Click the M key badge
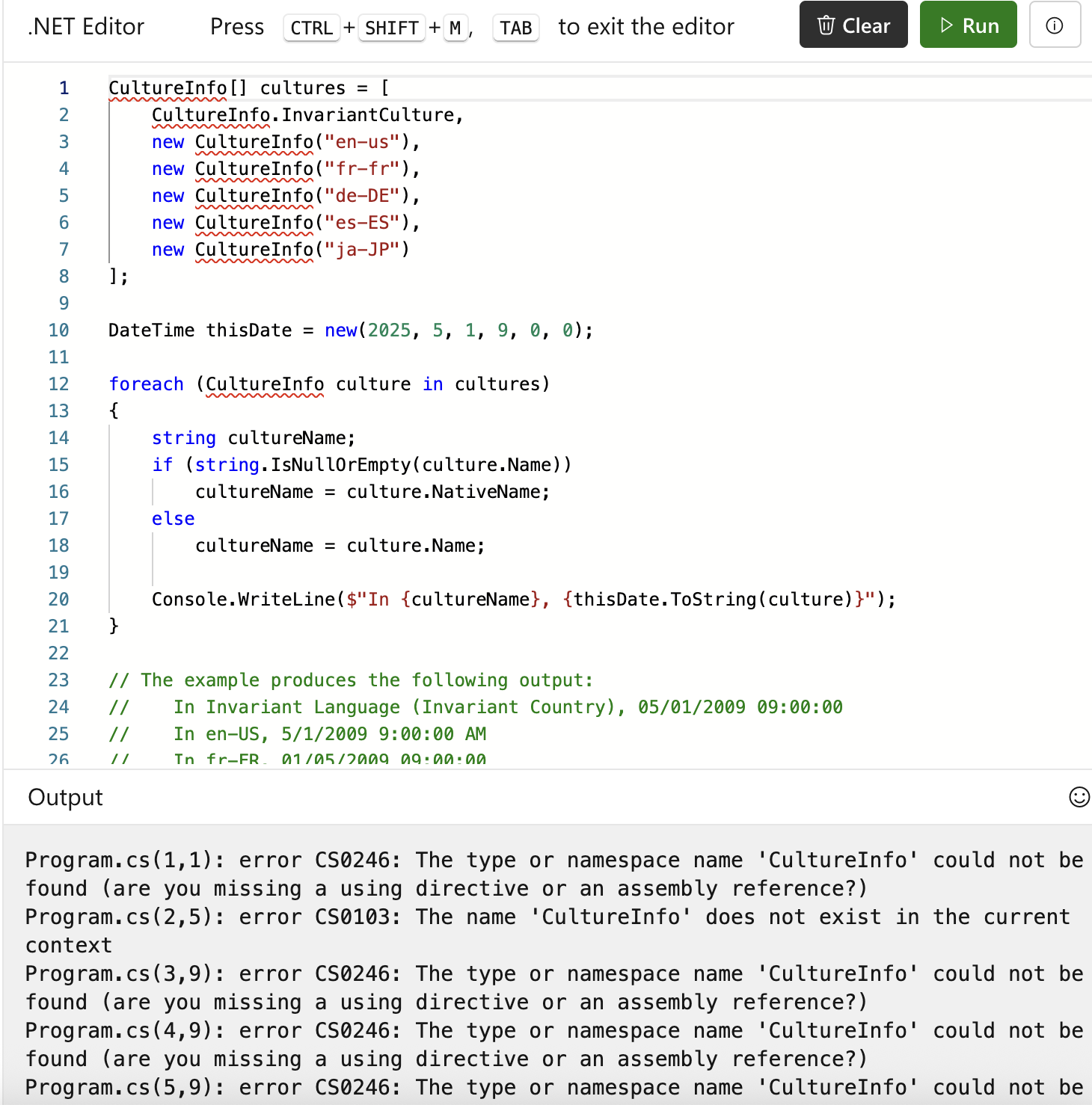The height and width of the screenshot is (1105, 1092). pos(455,28)
